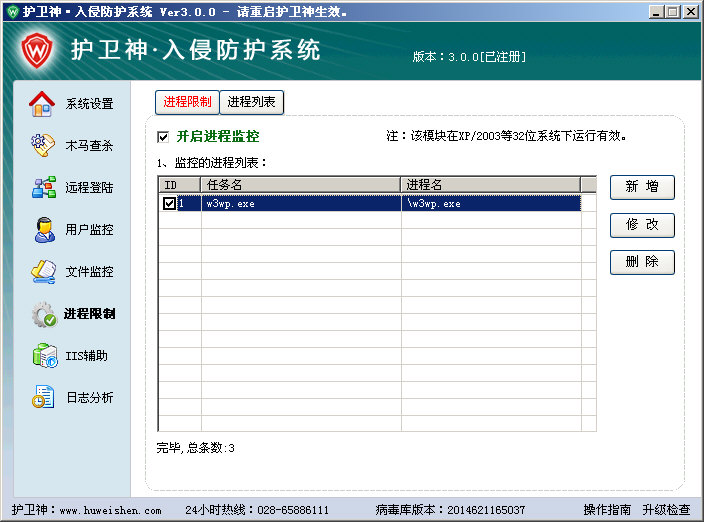The height and width of the screenshot is (522, 704).
Task: Open the 用户监控 person icon
Action: click(44, 229)
